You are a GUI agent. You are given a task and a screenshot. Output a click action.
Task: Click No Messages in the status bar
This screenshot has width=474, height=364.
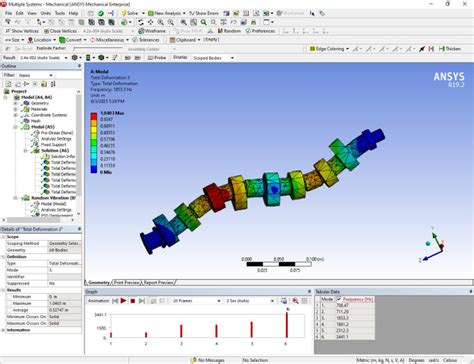[208, 360]
